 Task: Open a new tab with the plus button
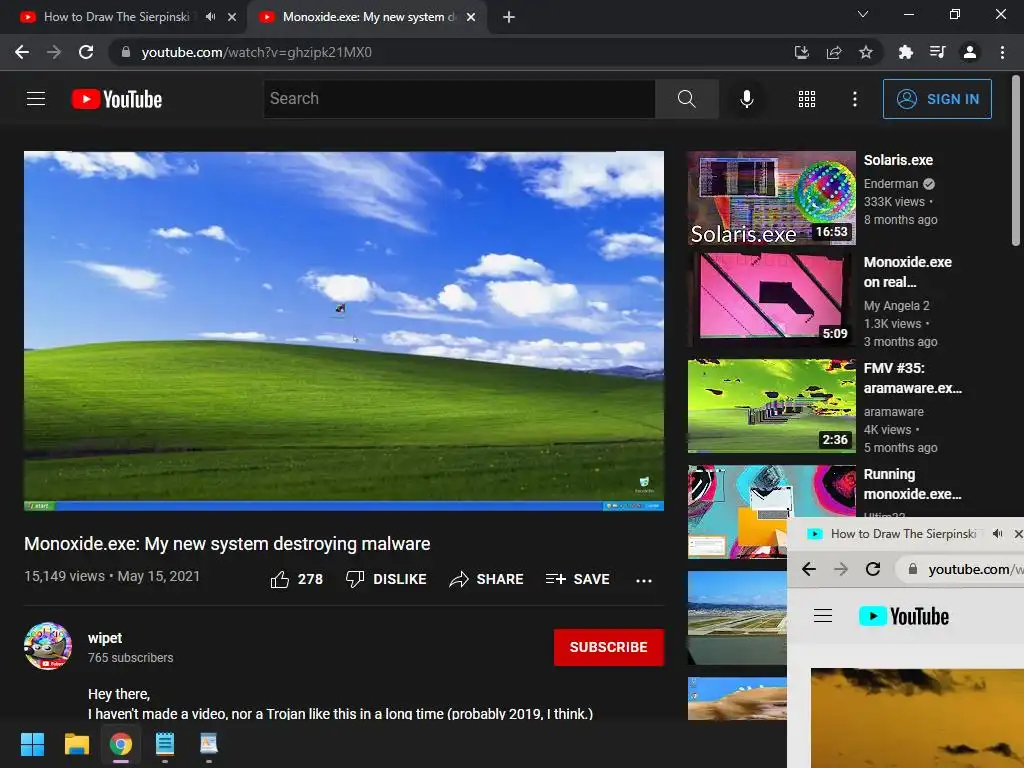(509, 17)
